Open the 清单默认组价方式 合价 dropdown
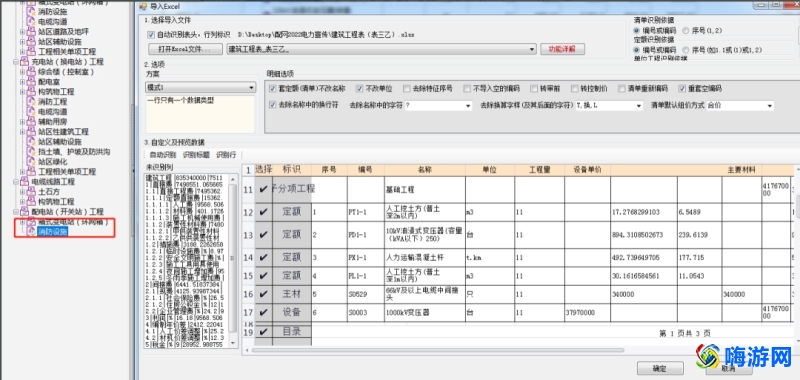Viewport: 800px width, 380px height. click(x=769, y=106)
